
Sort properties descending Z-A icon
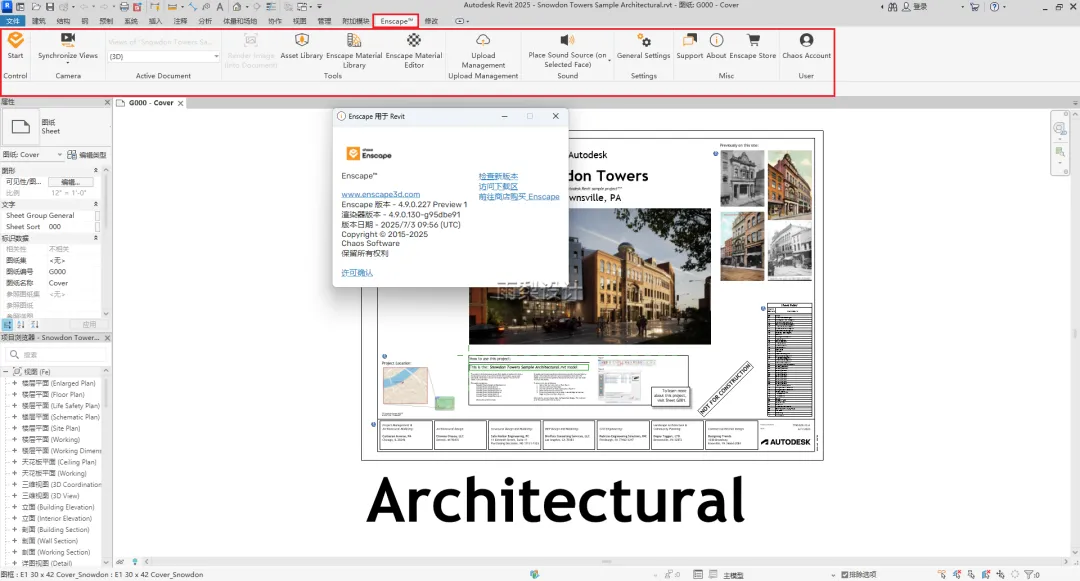[x=34, y=324]
